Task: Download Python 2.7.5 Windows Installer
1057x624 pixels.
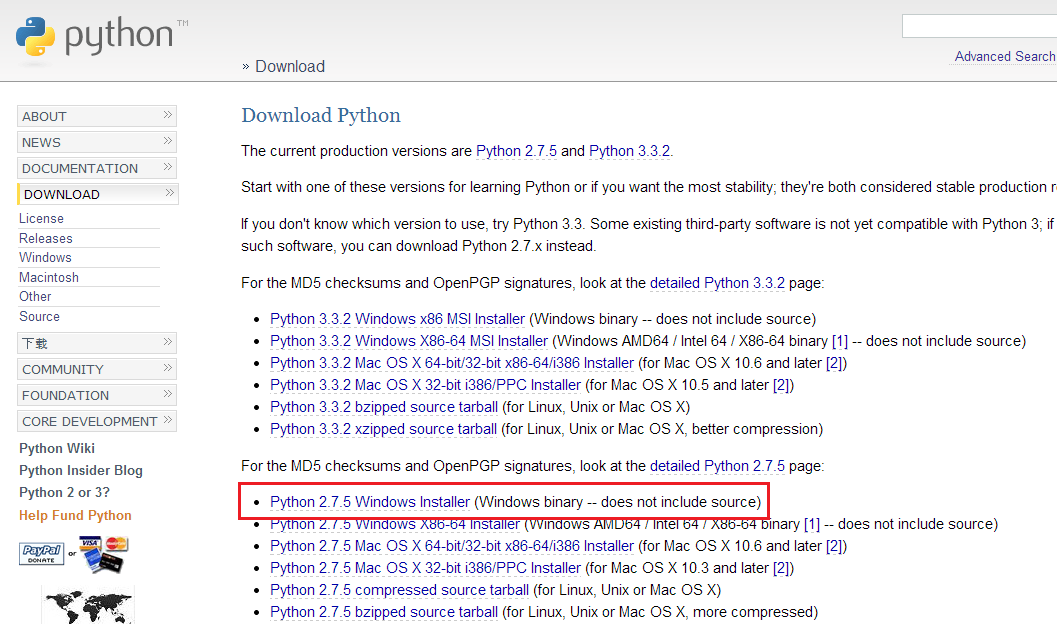Action: click(x=370, y=502)
